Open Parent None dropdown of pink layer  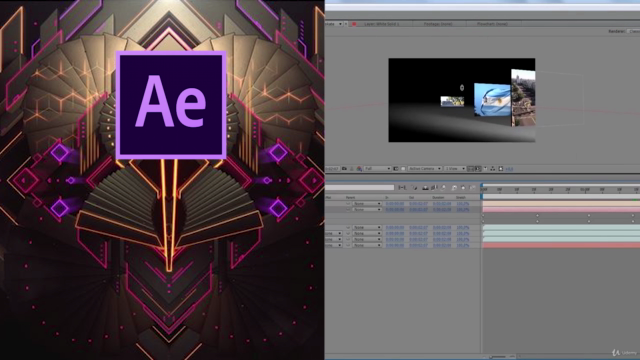click(367, 209)
